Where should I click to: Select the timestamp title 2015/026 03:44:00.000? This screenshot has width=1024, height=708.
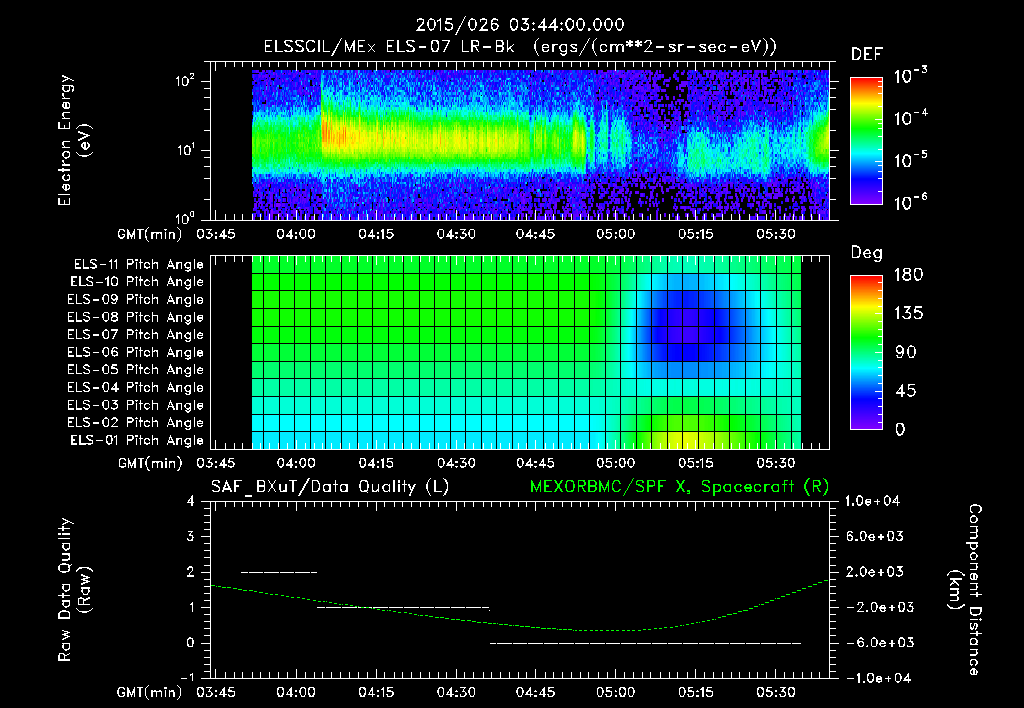pos(520,25)
